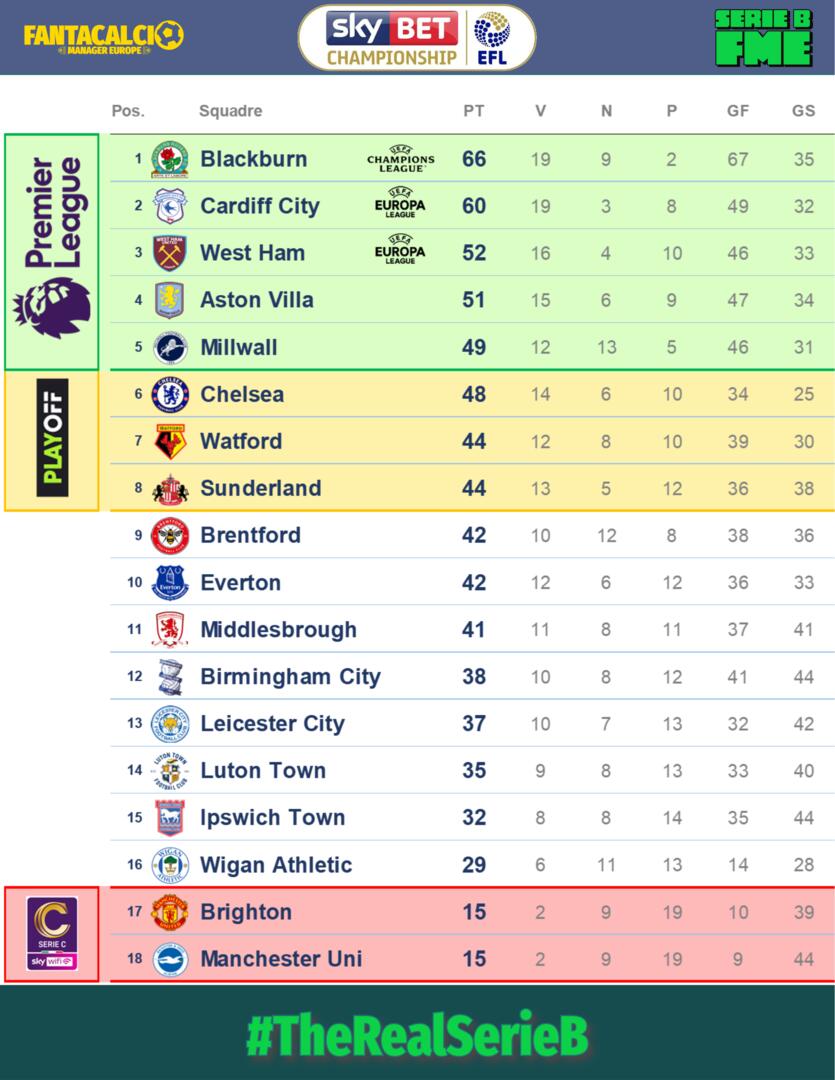Viewport: 835px width, 1080px height.
Task: Select the West Ham club badge
Action: pos(169,253)
